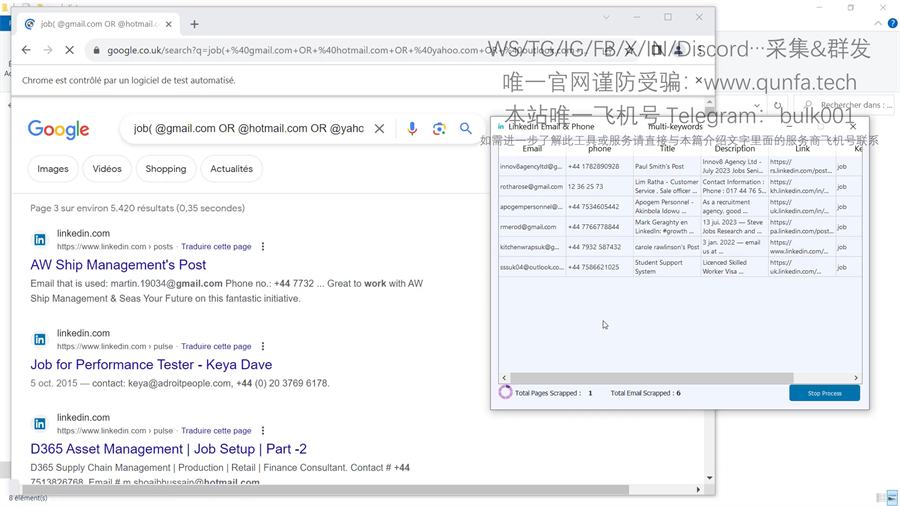Viewport: 900px width, 506px height.
Task: Click Chrome horizontal scrollbar right arrow
Action: (698, 489)
